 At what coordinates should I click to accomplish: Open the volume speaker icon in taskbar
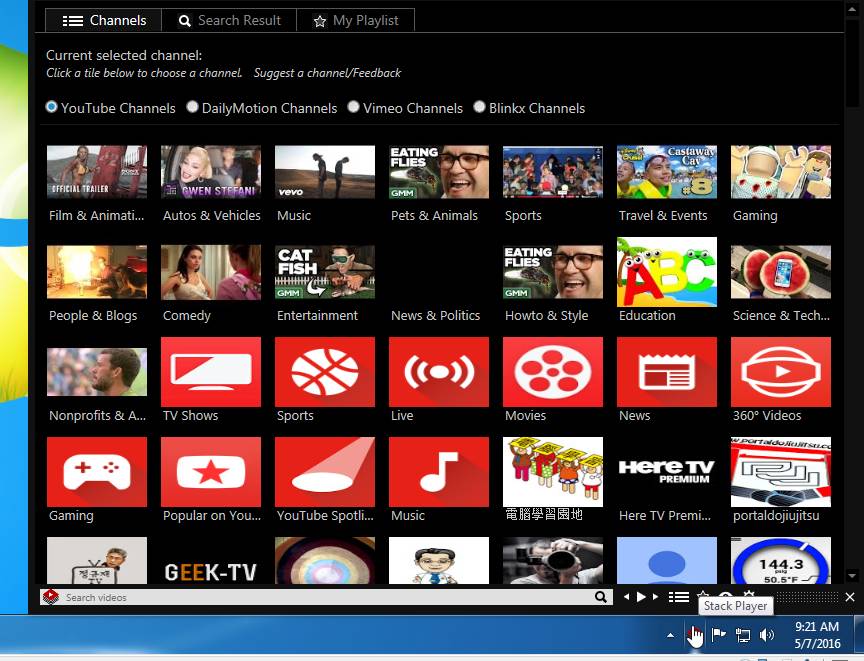pyautogui.click(x=767, y=635)
